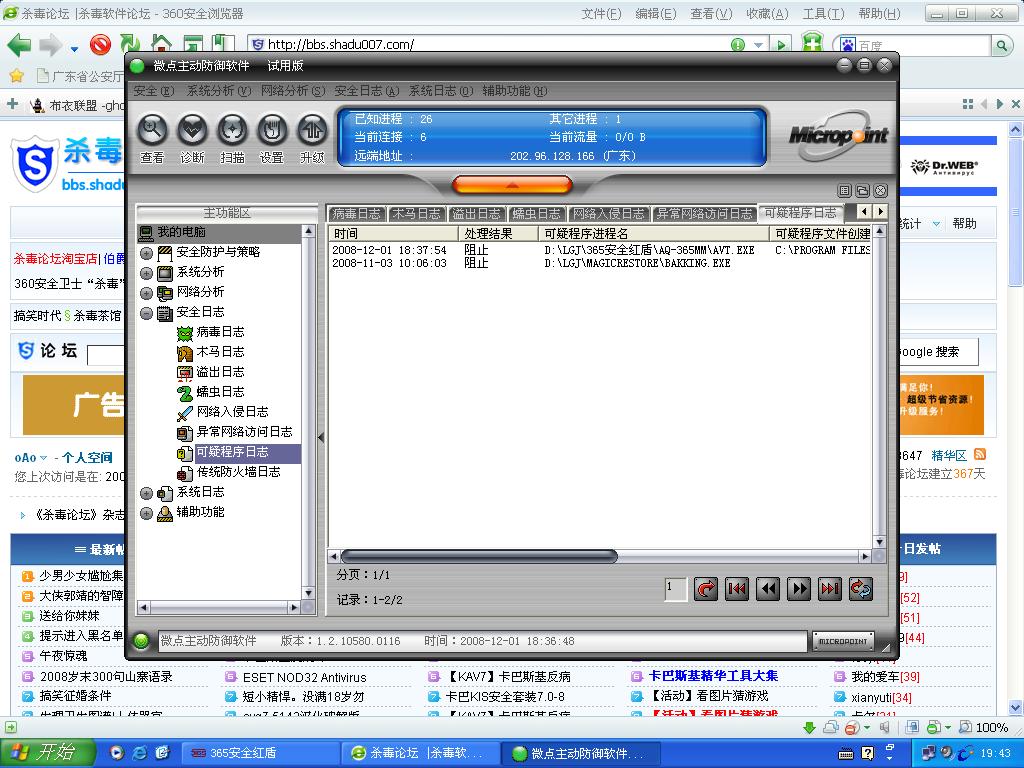
Task: Expand the 安全防护与策略 node
Action: pos(146,253)
